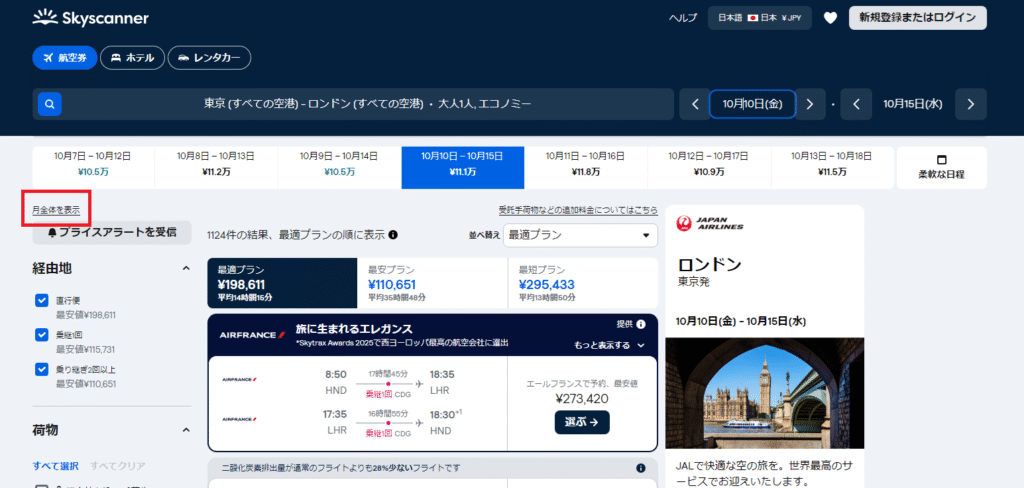Open the 並べ替え 最適プラン dropdown
The width and height of the screenshot is (1024, 488).
click(580, 235)
